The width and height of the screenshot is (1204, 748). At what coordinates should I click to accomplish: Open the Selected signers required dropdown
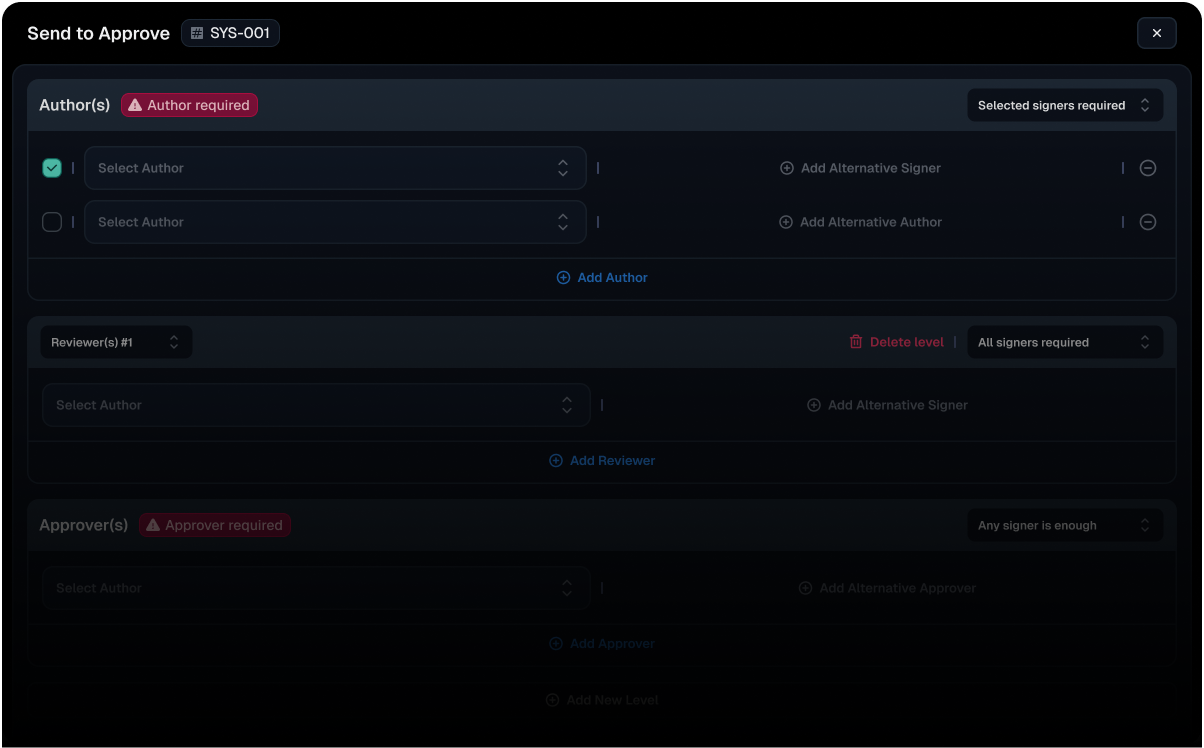point(1064,105)
